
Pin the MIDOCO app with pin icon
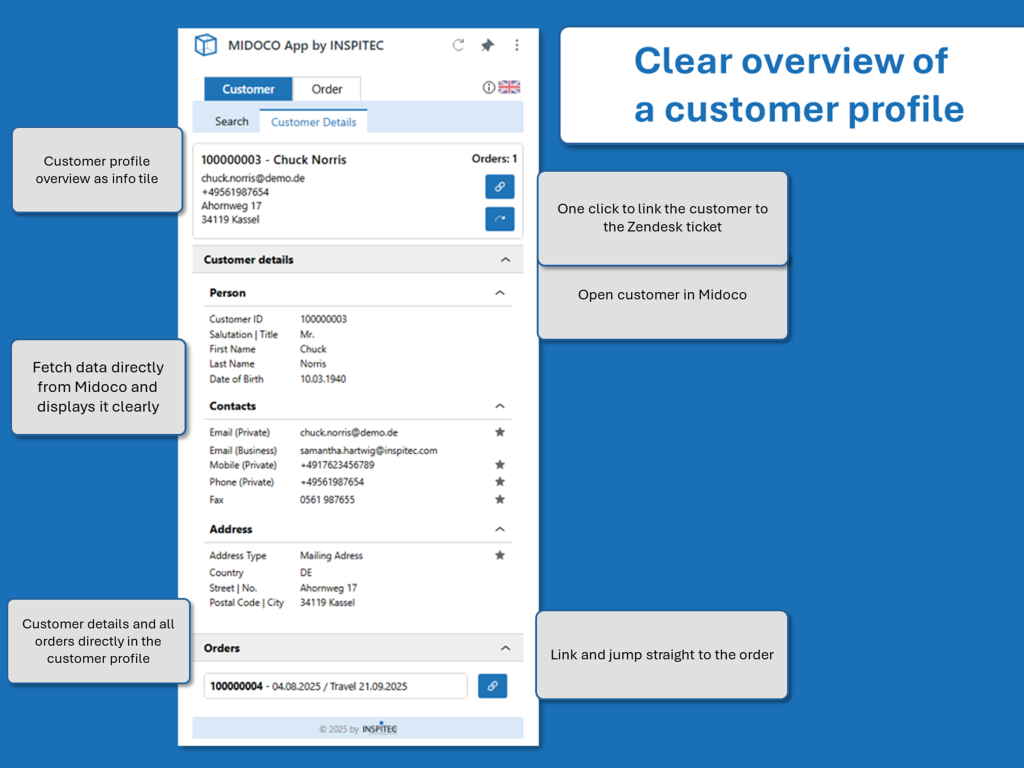point(487,45)
